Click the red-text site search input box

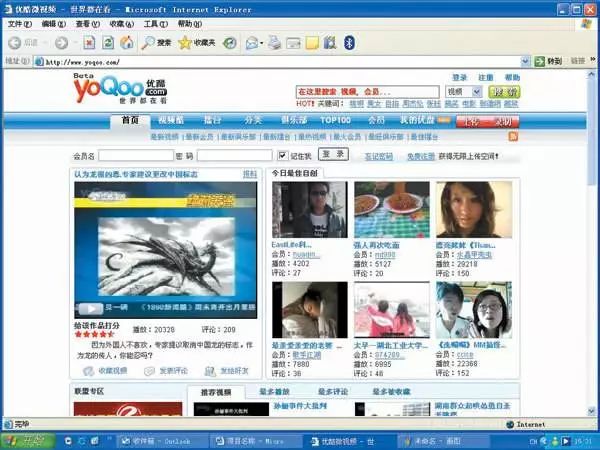click(x=367, y=92)
